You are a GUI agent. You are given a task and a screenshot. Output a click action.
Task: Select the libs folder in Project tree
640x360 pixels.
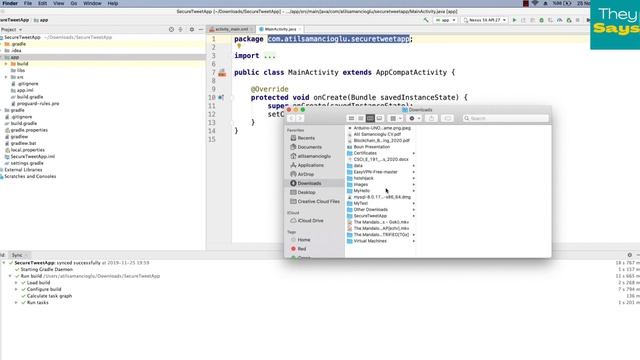click(18, 71)
